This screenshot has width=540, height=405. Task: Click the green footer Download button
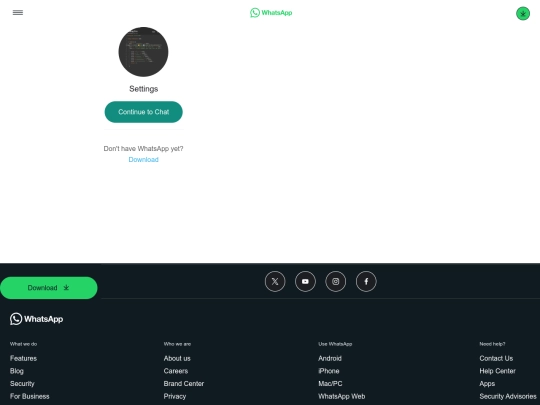(49, 288)
